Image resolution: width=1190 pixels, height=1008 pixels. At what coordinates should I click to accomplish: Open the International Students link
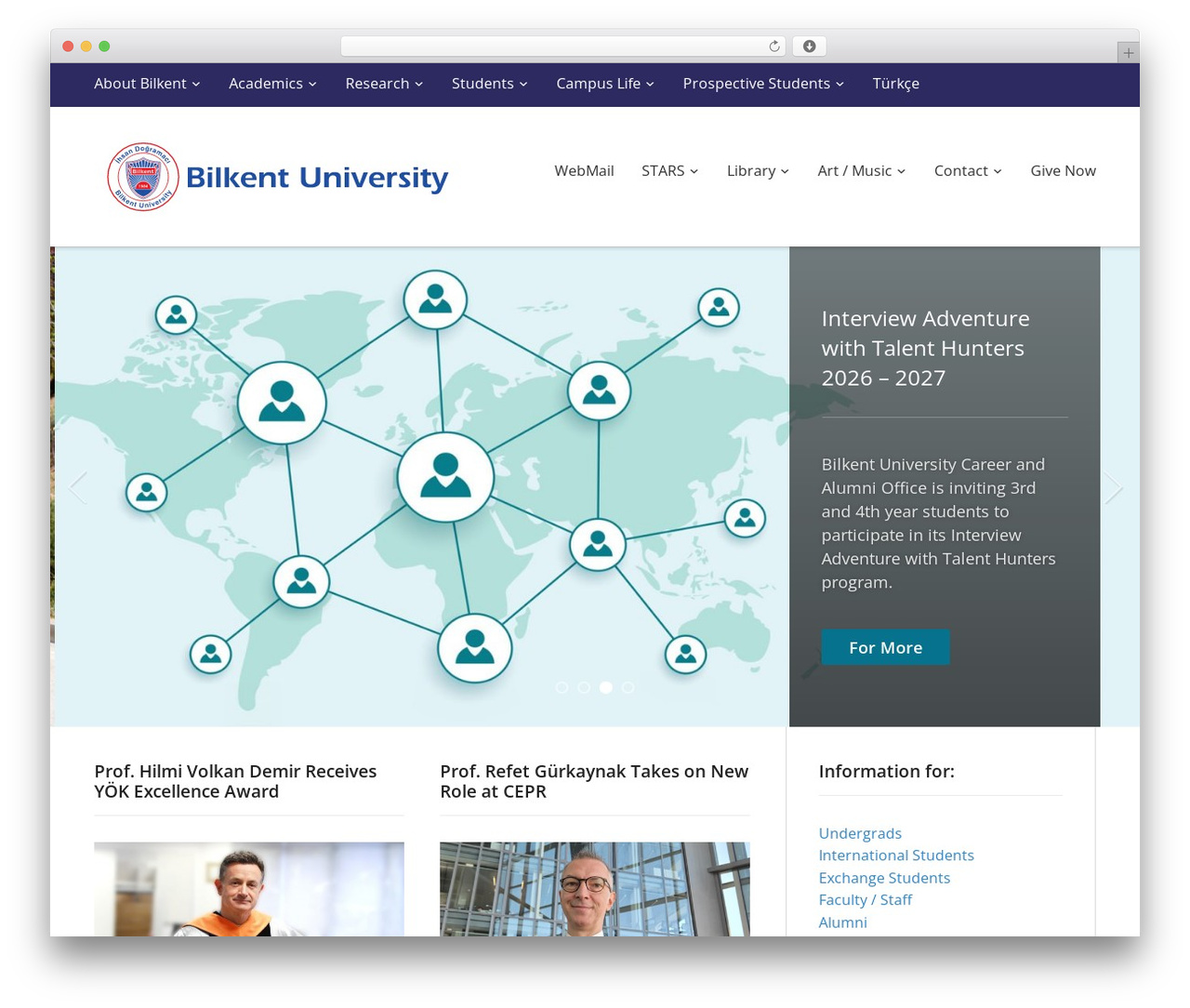coord(896,855)
